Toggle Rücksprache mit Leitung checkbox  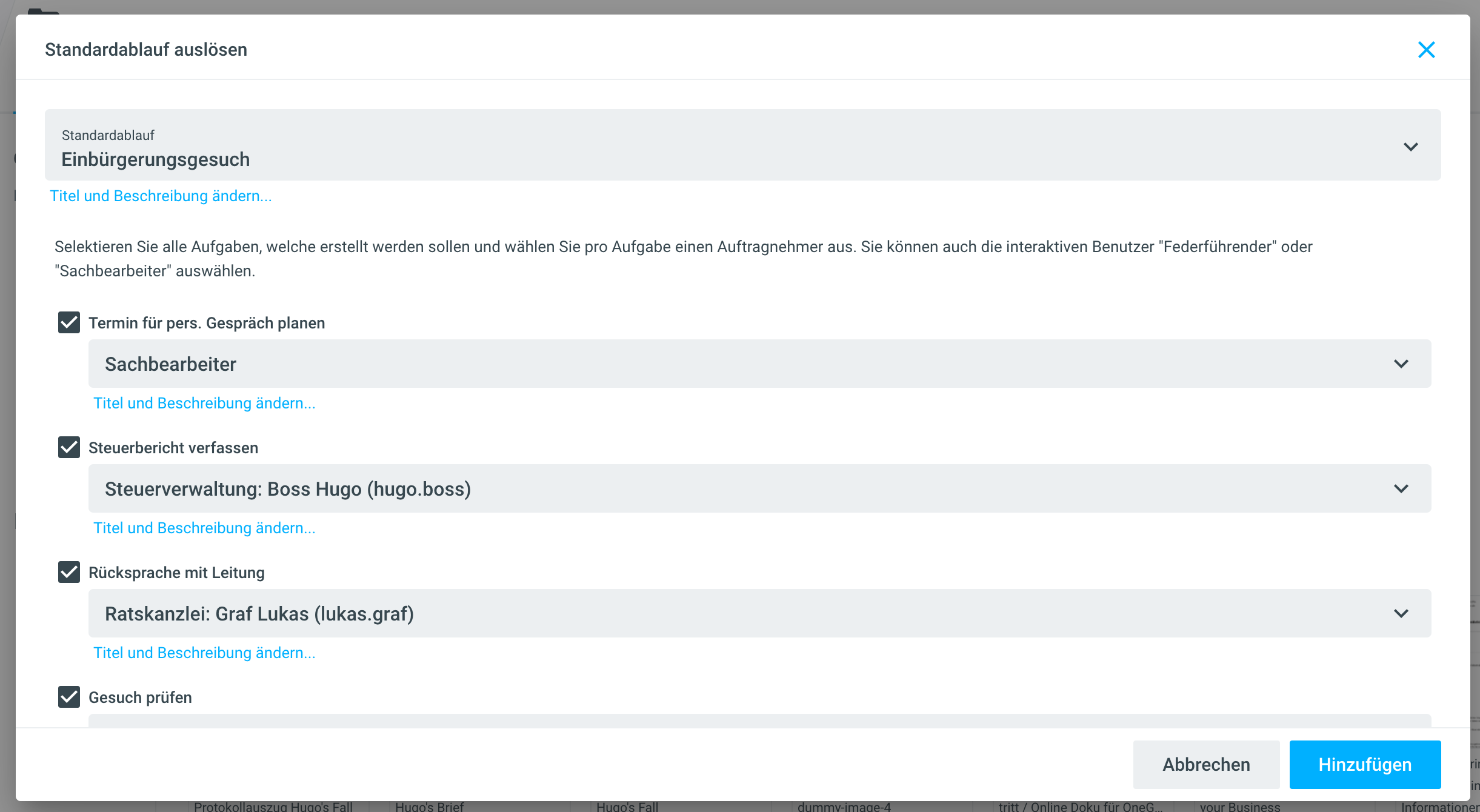69,572
